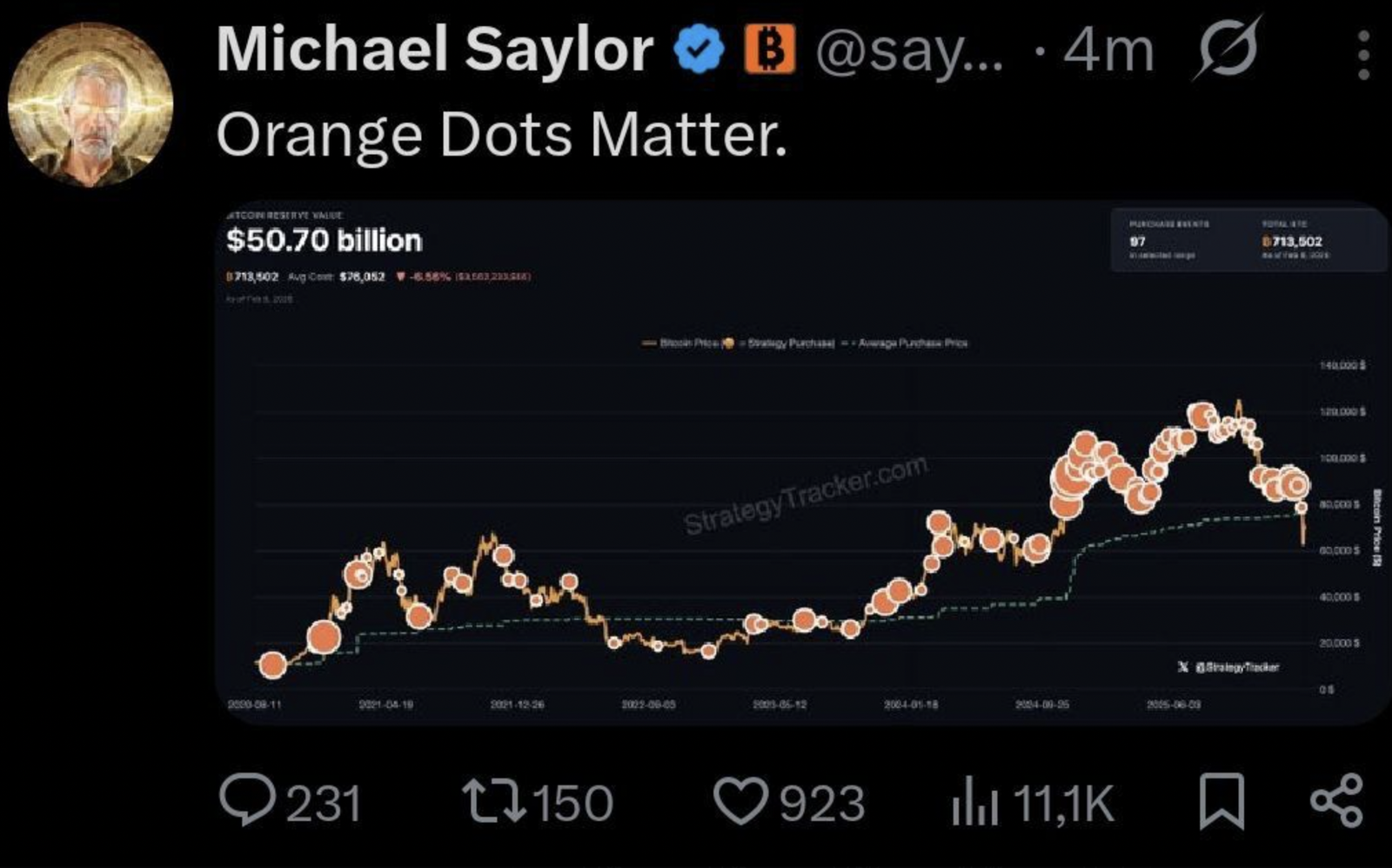Open the attached Bitcoin chart image

tap(800, 522)
